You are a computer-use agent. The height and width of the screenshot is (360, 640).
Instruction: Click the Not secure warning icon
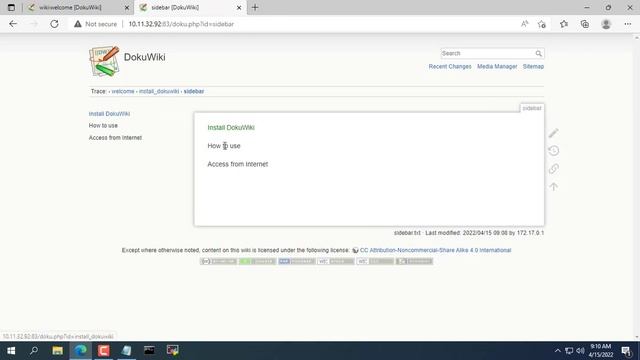point(78,24)
